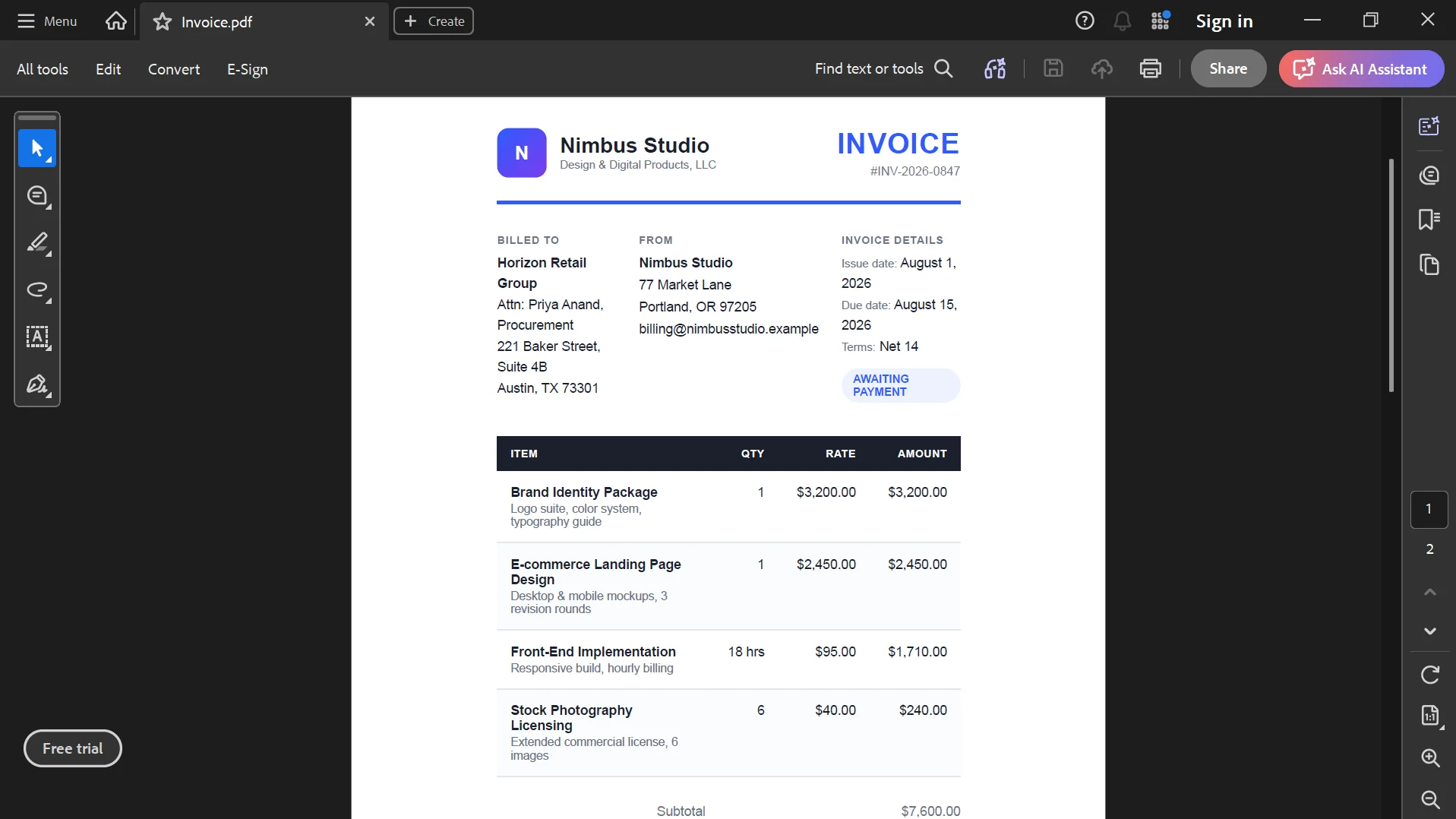Select the Add text box tool
The height and width of the screenshot is (819, 1456).
click(37, 337)
